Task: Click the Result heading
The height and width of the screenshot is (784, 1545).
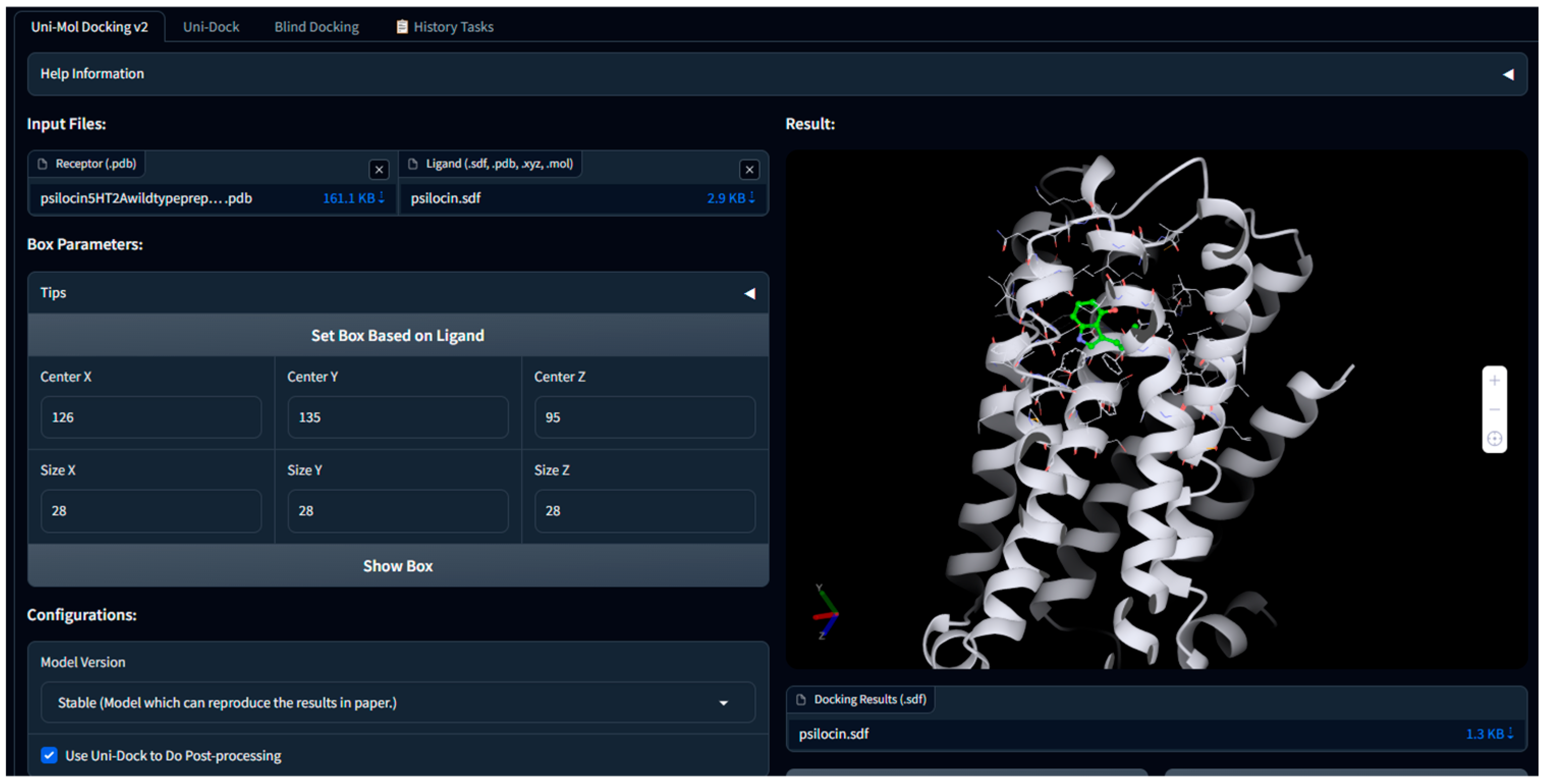Action: [x=810, y=124]
